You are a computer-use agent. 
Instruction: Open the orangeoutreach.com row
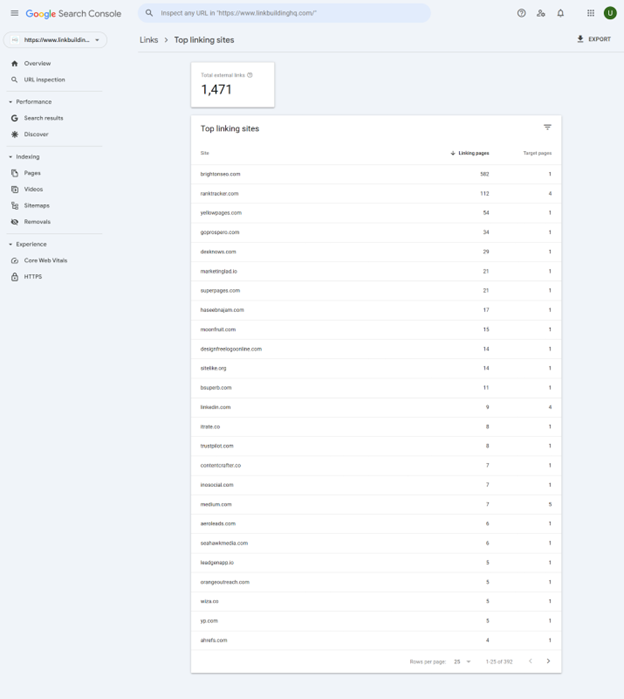[376, 582]
